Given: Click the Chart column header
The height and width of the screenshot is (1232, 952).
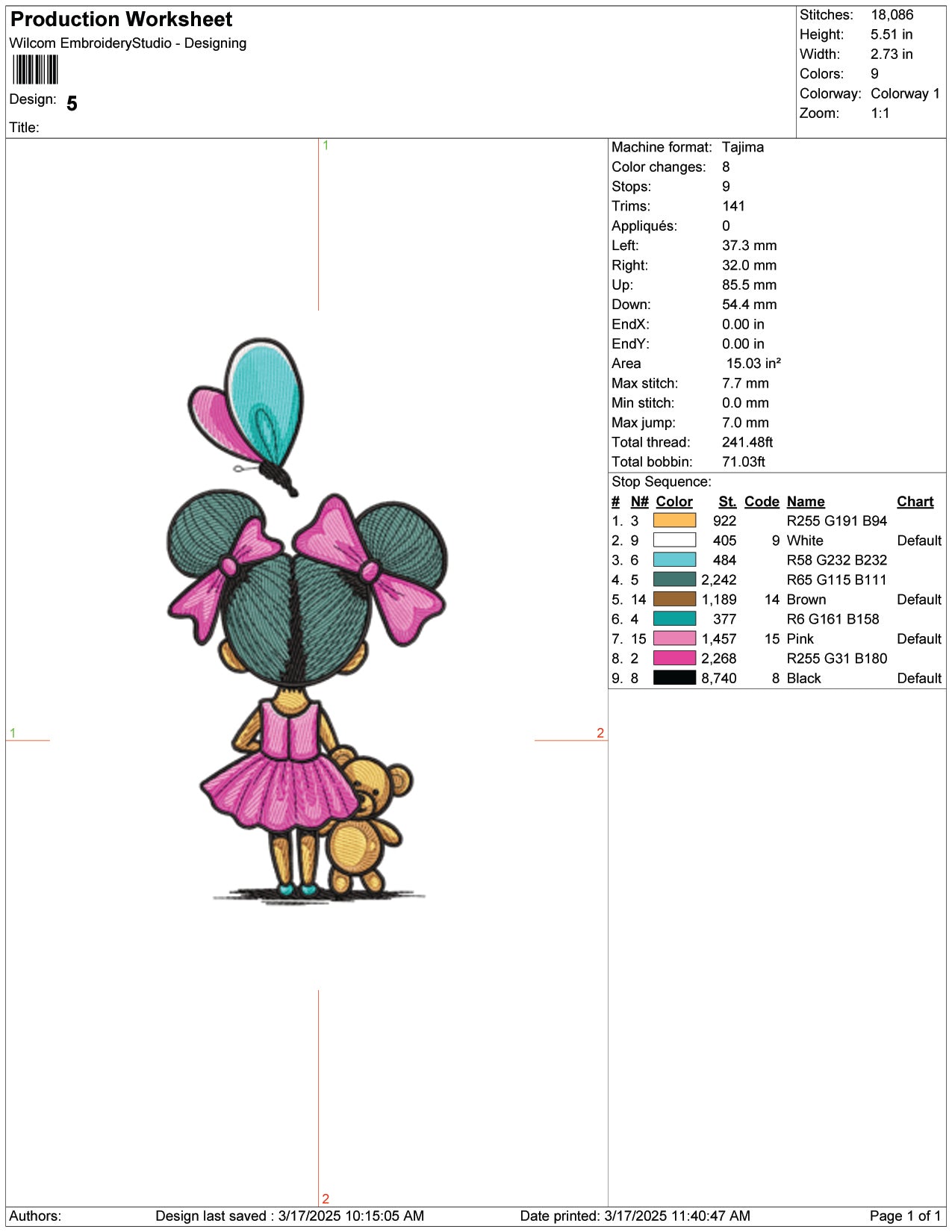Looking at the screenshot, I should coord(915,502).
